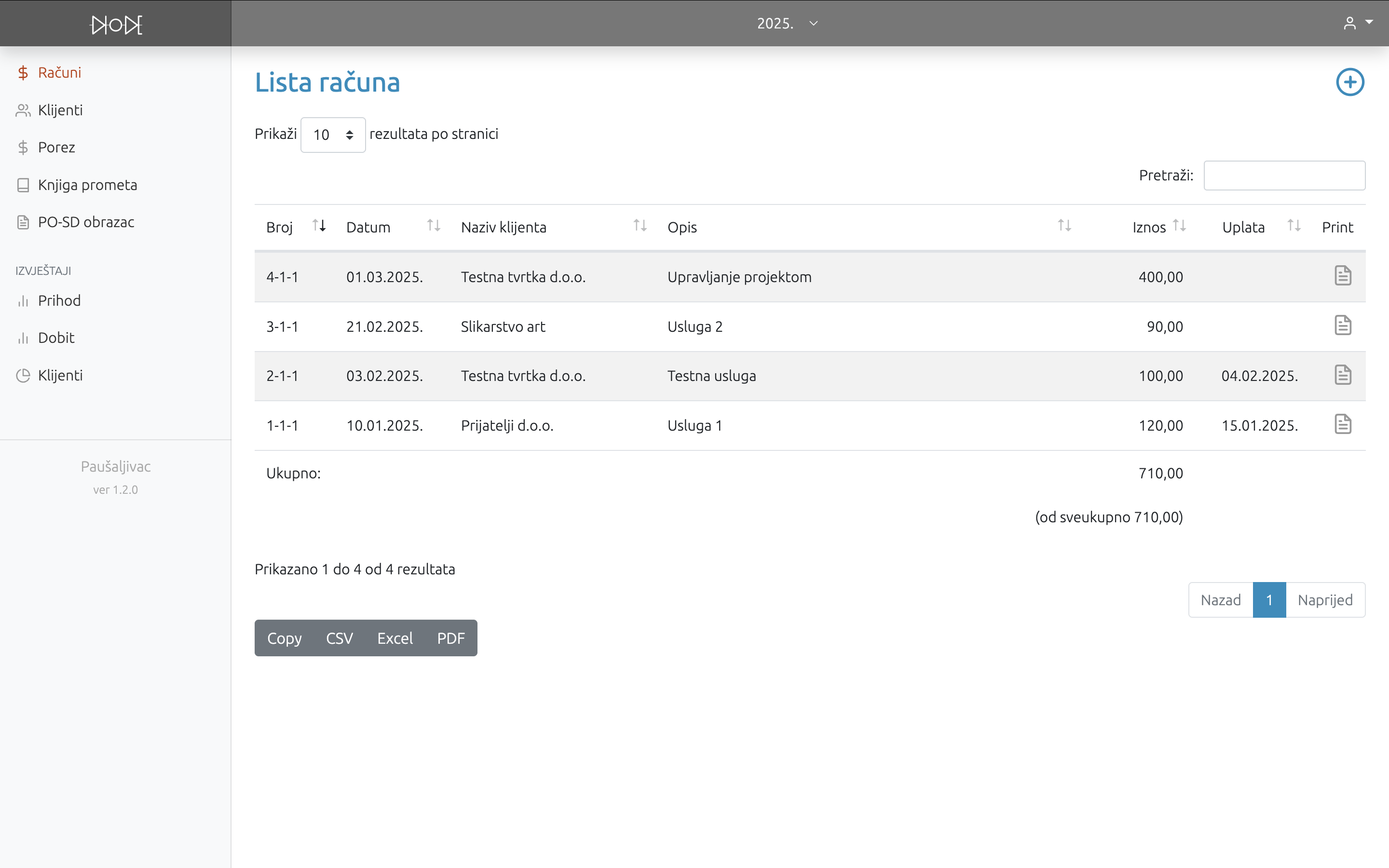Open print document for invoice 2-1-1

click(x=1343, y=375)
